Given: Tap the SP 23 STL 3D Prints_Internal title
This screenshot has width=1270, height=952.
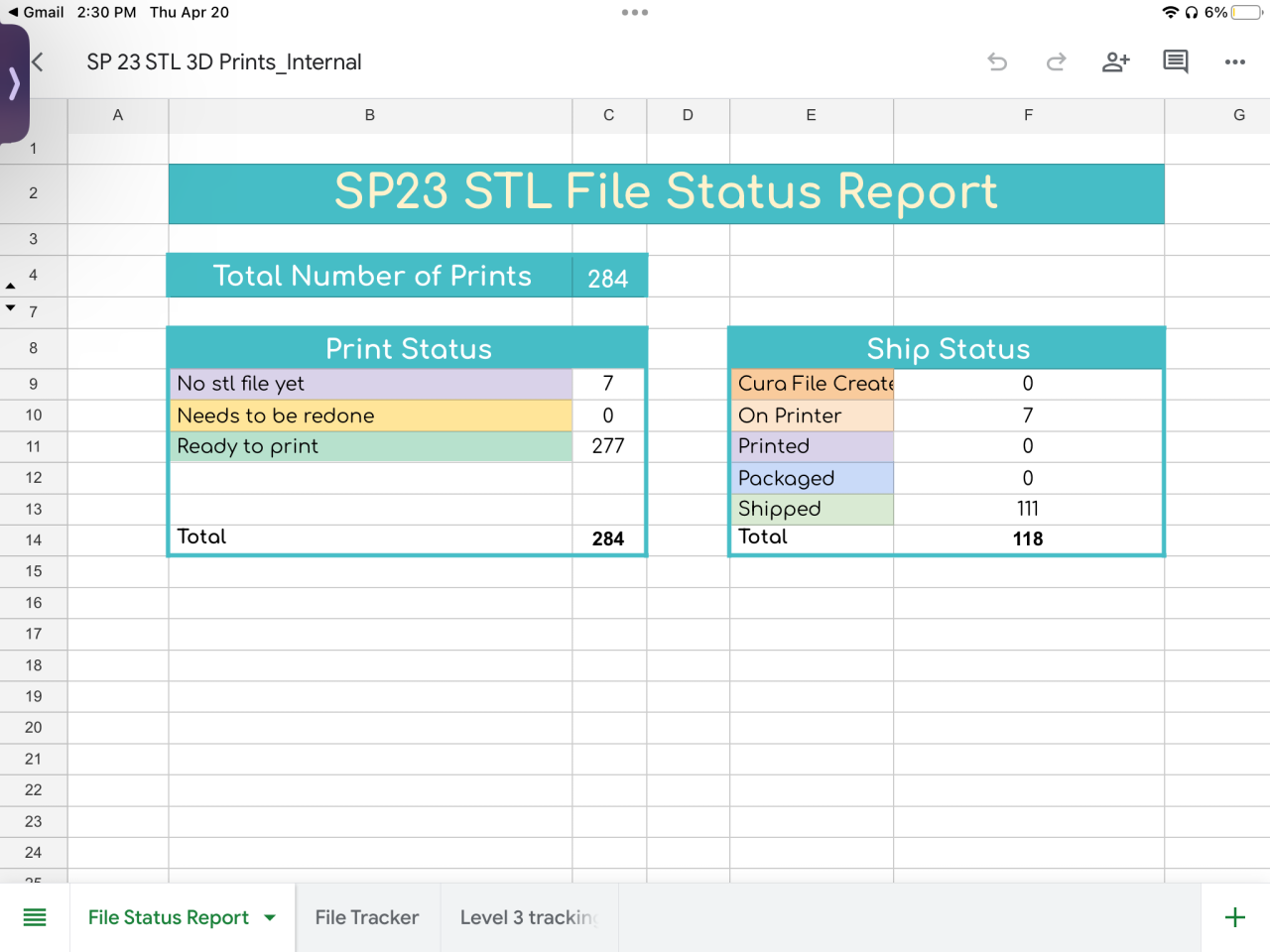Looking at the screenshot, I should coord(224,62).
